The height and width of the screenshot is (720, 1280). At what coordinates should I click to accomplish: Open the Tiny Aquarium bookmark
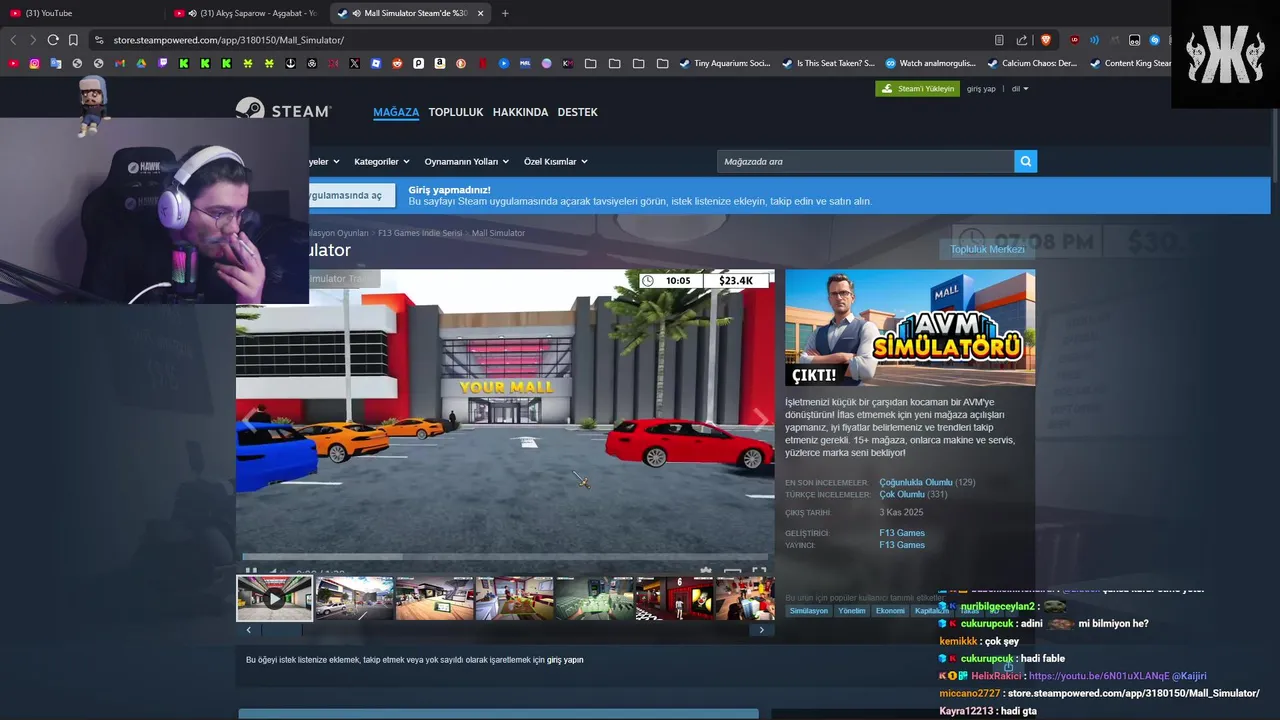(x=724, y=63)
